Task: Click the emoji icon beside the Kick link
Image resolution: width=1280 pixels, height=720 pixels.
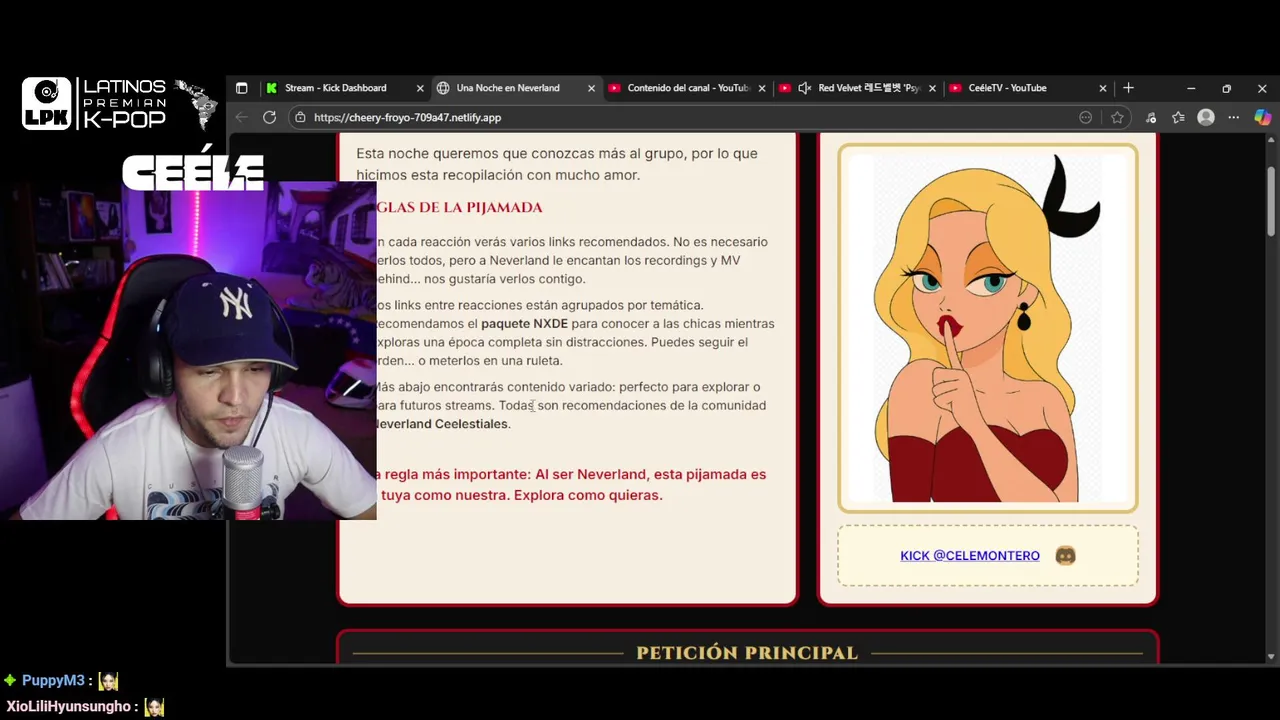Action: tap(1065, 555)
